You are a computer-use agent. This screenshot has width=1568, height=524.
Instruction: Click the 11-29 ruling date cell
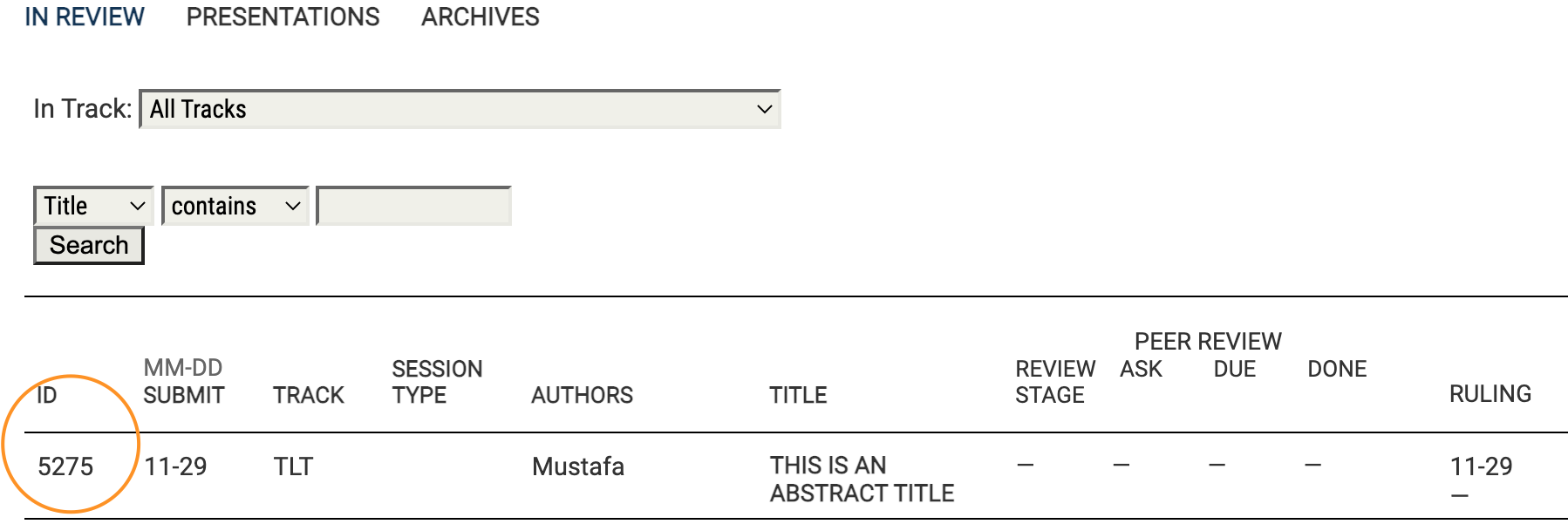pyautogui.click(x=1481, y=466)
